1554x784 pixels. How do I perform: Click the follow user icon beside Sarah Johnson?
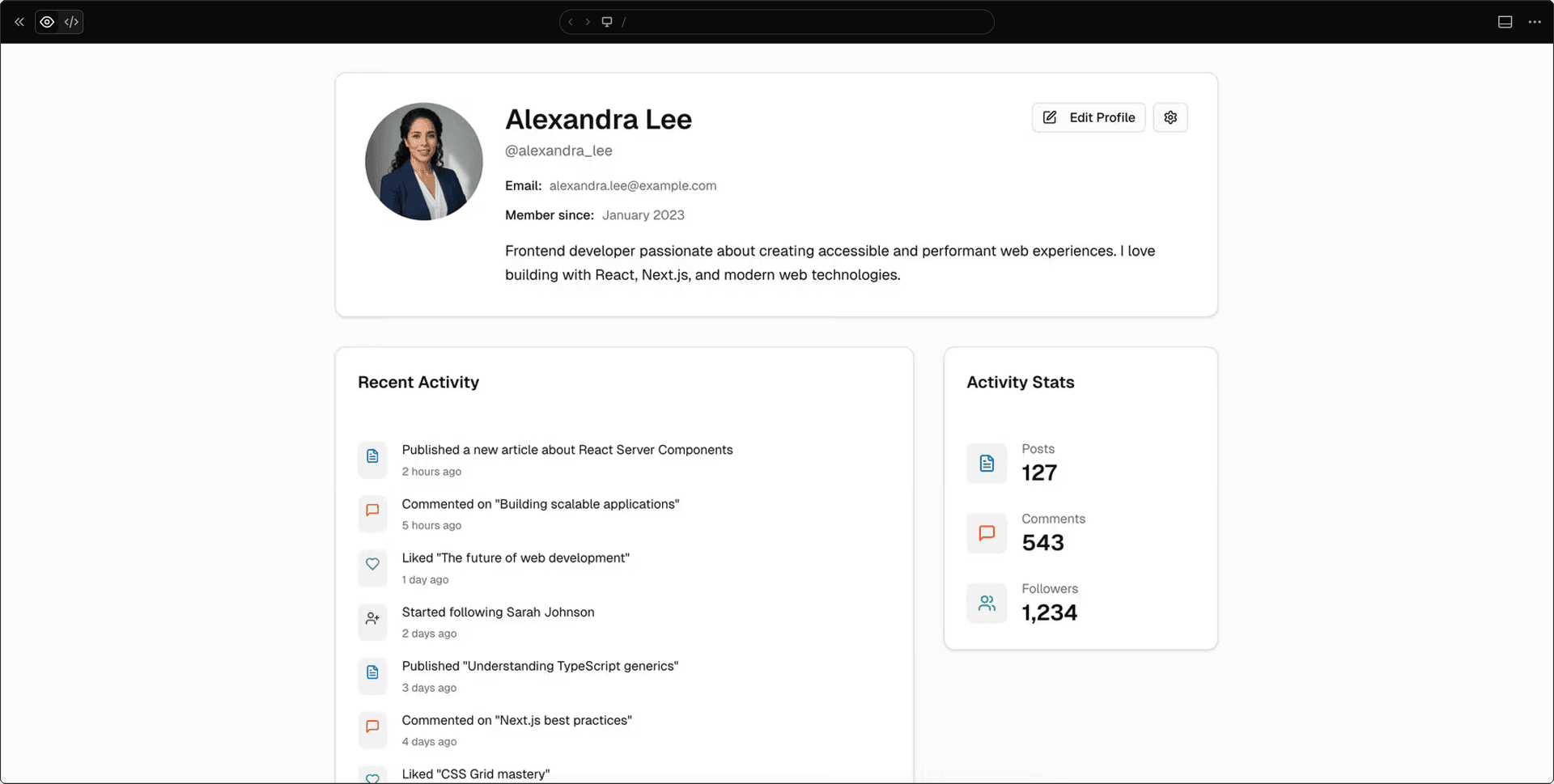click(372, 619)
